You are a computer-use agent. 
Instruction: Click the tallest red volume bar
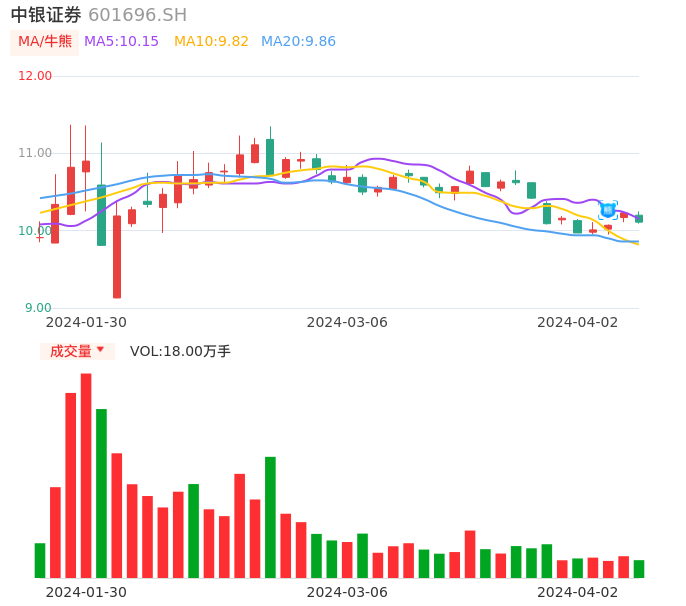tap(86, 476)
